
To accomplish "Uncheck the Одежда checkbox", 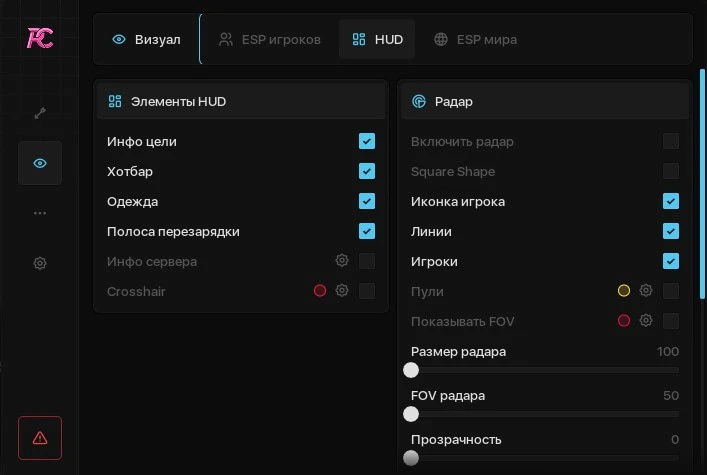I will point(367,201).
